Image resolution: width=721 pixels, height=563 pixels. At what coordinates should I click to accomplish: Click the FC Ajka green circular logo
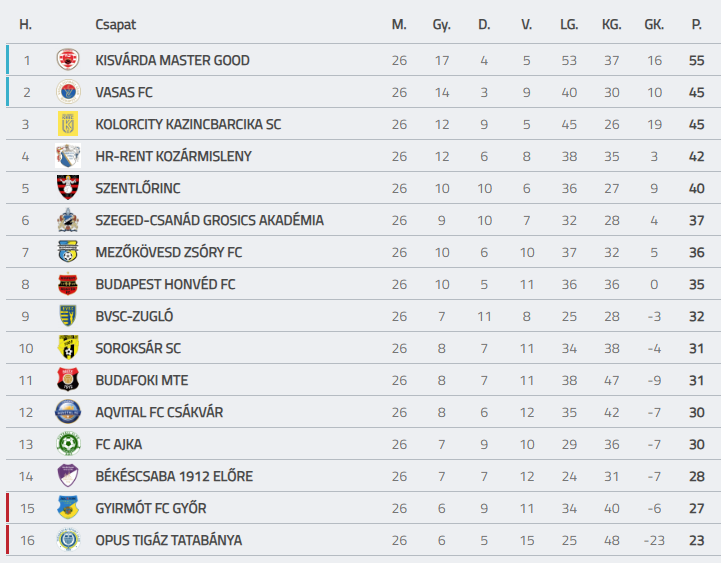[x=68, y=444]
